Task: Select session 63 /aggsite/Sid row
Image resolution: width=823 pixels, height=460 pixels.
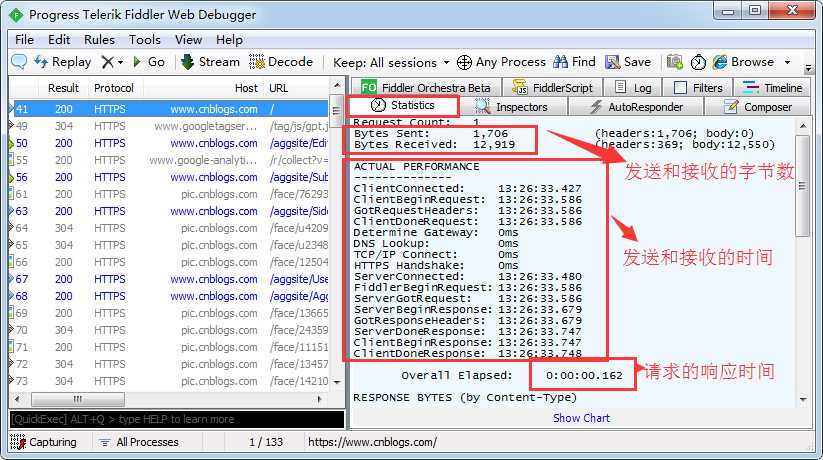Action: (x=169, y=211)
